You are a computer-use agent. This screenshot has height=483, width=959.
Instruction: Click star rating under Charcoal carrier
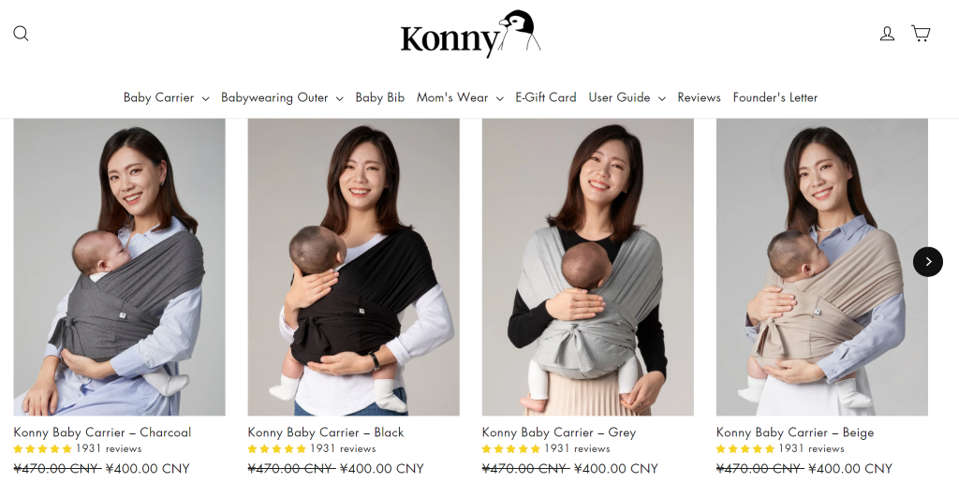43,449
